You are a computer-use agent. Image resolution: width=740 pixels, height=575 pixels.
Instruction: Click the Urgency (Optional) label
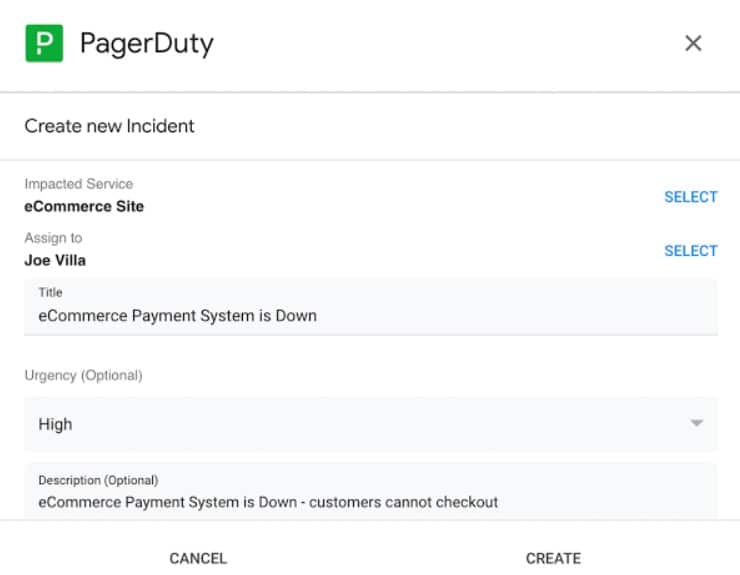coord(84,376)
